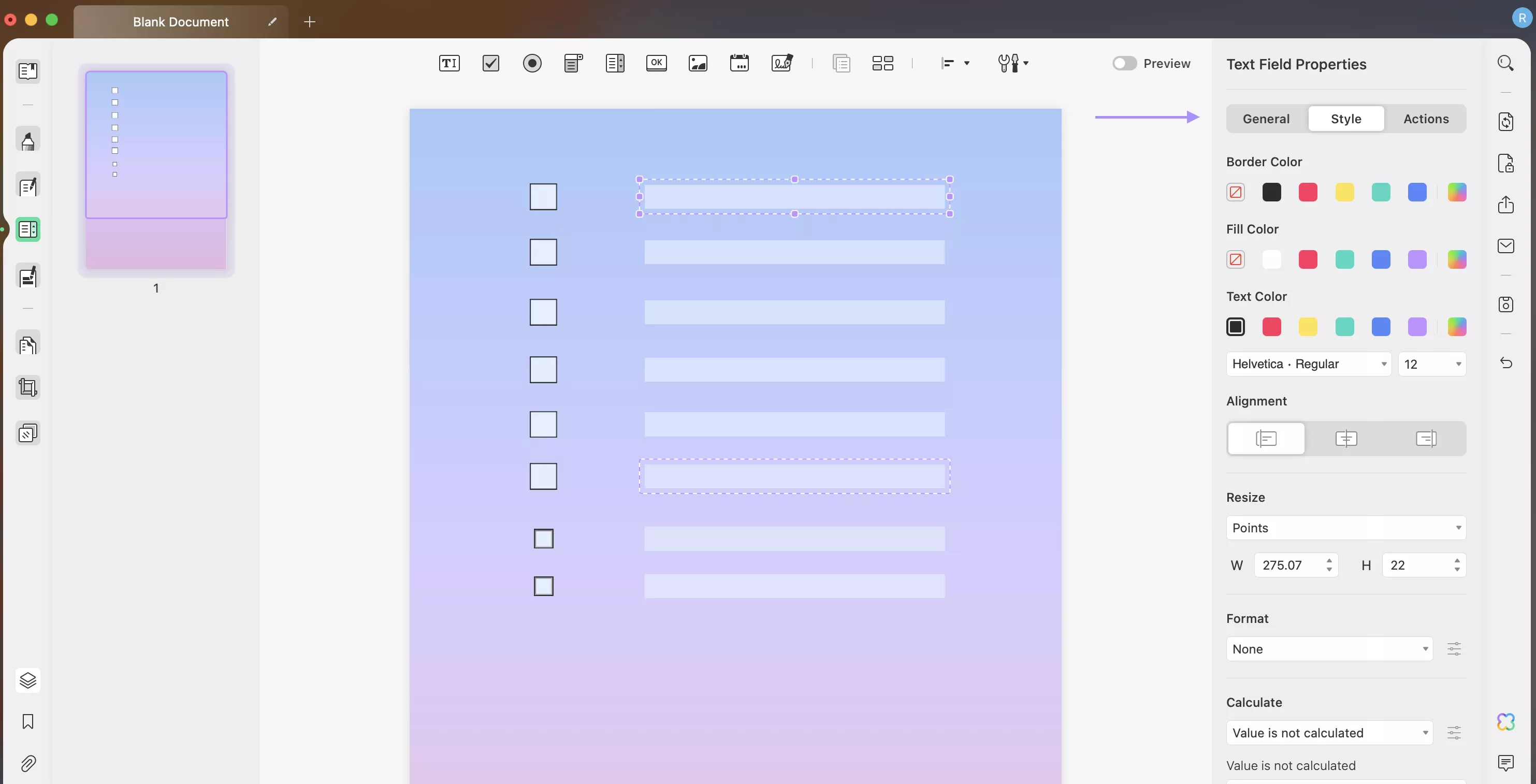The image size is (1536, 784).
Task: Open the align fields dropdown
Action: coord(954,63)
